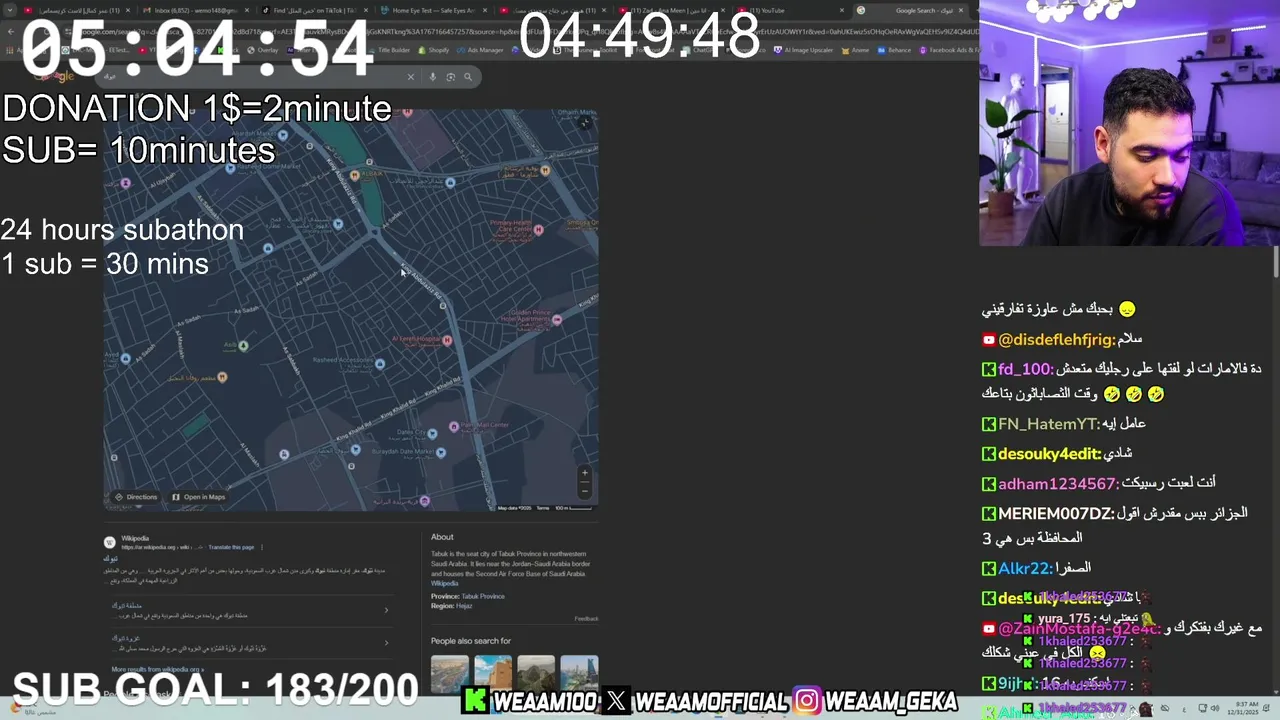Image resolution: width=1280 pixels, height=720 pixels.
Task: Open first People also search for thumbnail
Action: (x=449, y=674)
